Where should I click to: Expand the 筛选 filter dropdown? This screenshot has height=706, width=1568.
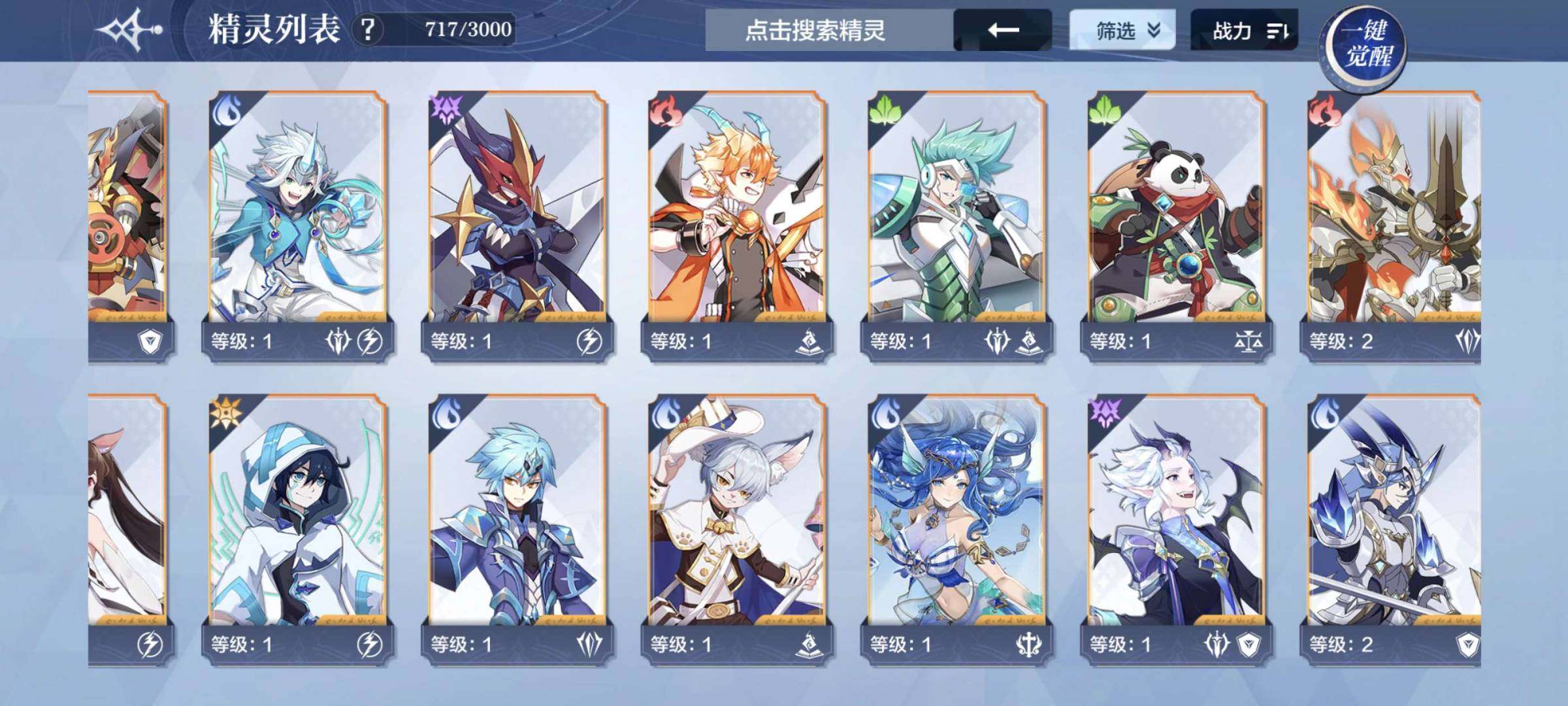pyautogui.click(x=1122, y=30)
